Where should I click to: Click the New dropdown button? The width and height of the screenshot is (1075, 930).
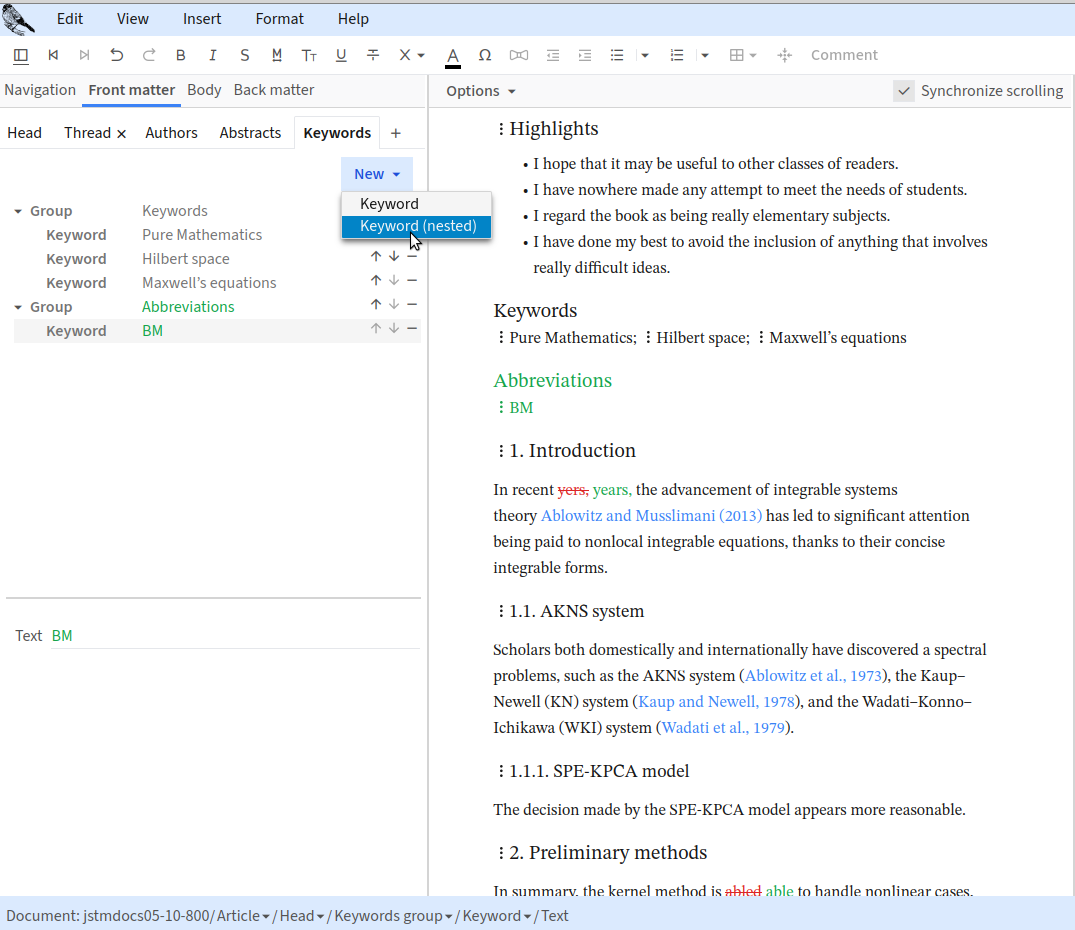pos(376,174)
